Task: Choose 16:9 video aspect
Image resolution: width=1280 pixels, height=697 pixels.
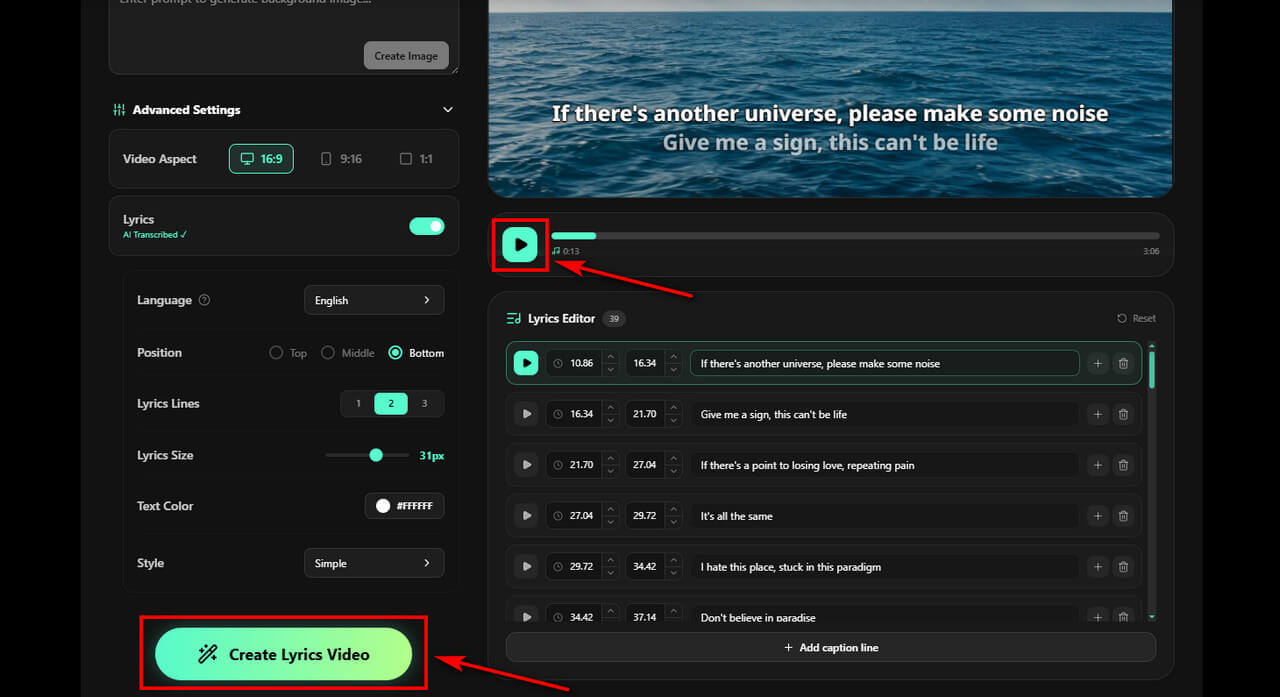Action: coord(261,159)
